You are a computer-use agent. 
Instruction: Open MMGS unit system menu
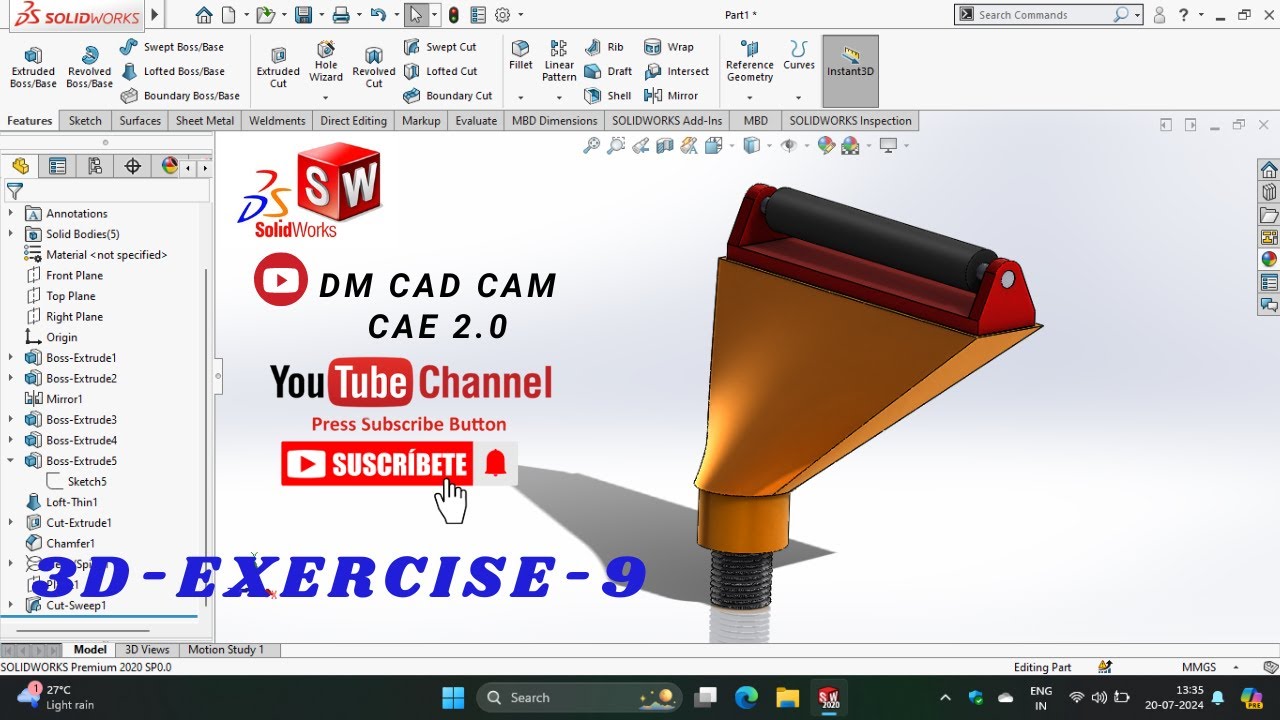pyautogui.click(x=1210, y=667)
